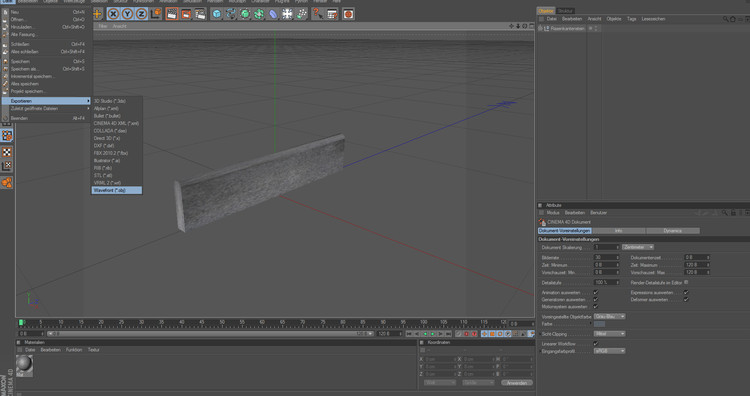Click the Bildrate input field
This screenshot has height=396, width=750.
click(x=607, y=257)
